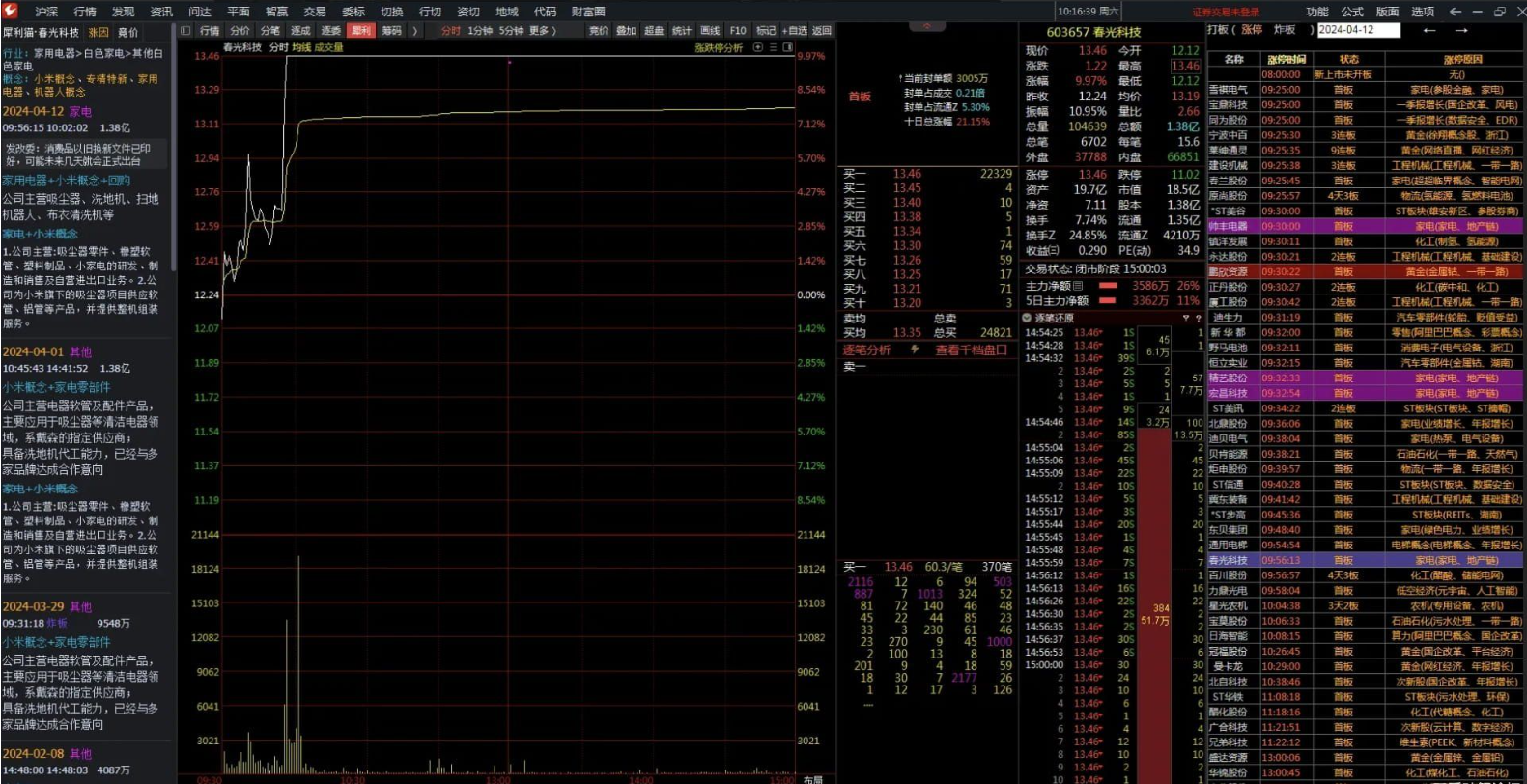Open the 逐笔分析 link
The height and width of the screenshot is (784, 1527).
pos(866,350)
